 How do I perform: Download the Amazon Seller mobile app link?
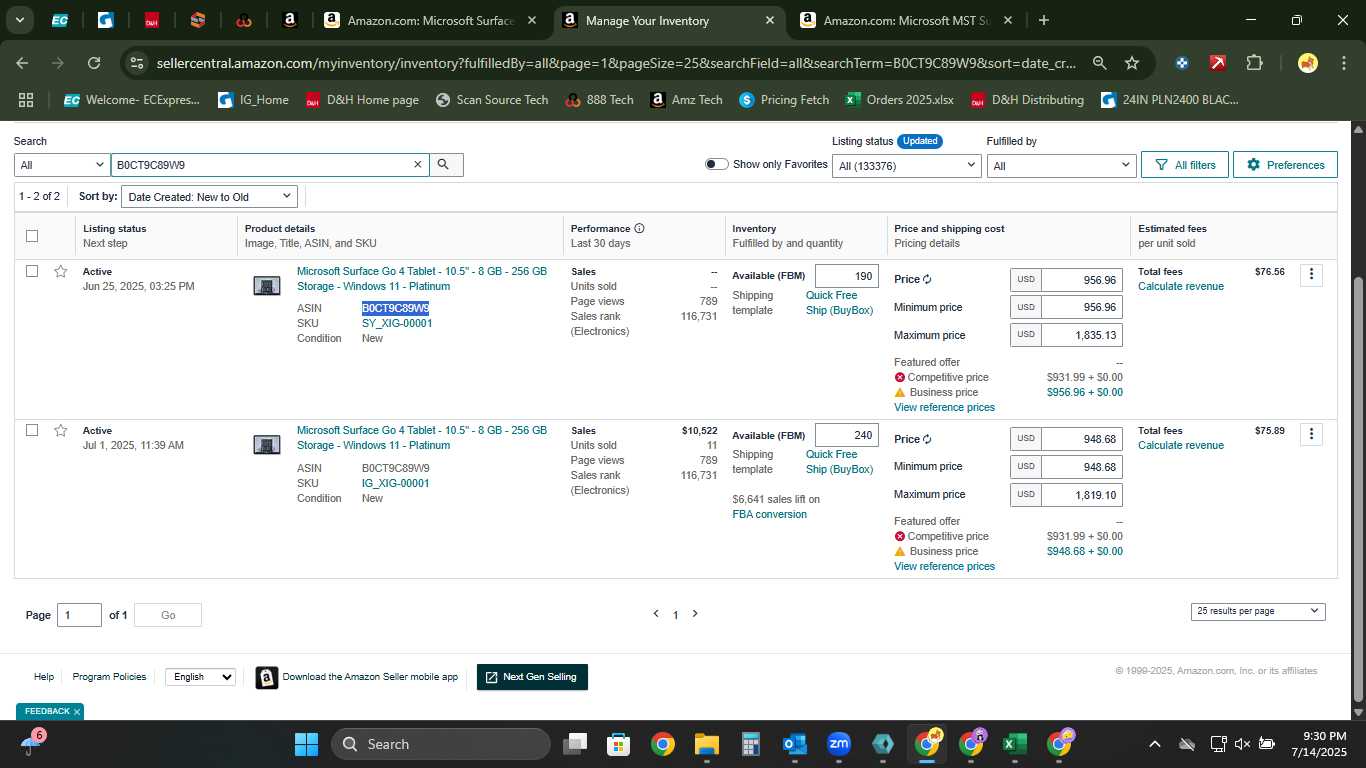point(370,677)
